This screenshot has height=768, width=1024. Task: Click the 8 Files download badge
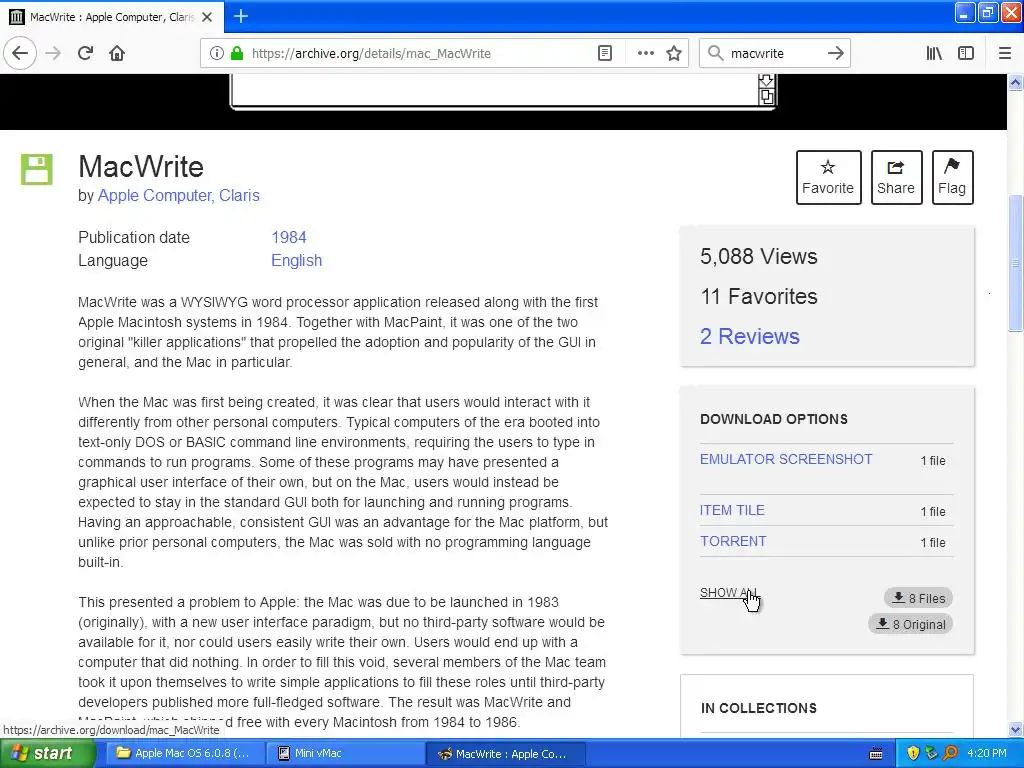[x=918, y=598]
